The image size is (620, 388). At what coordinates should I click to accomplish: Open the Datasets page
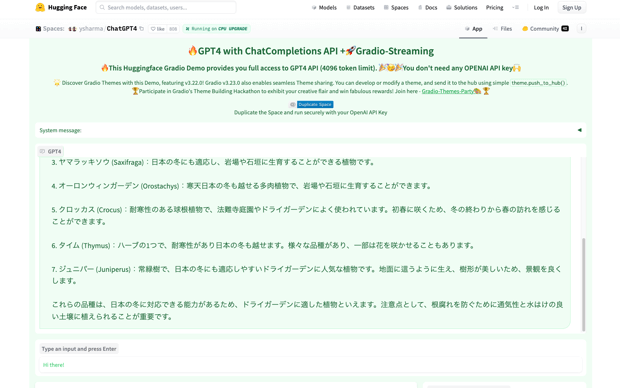coord(360,8)
